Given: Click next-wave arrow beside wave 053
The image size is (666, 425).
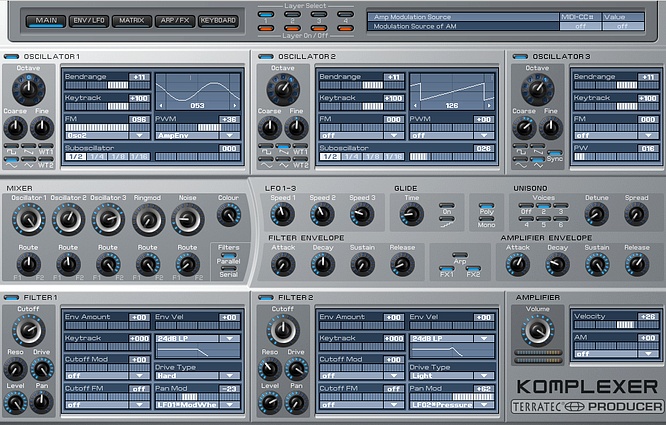Looking at the screenshot, I should tap(235, 105).
